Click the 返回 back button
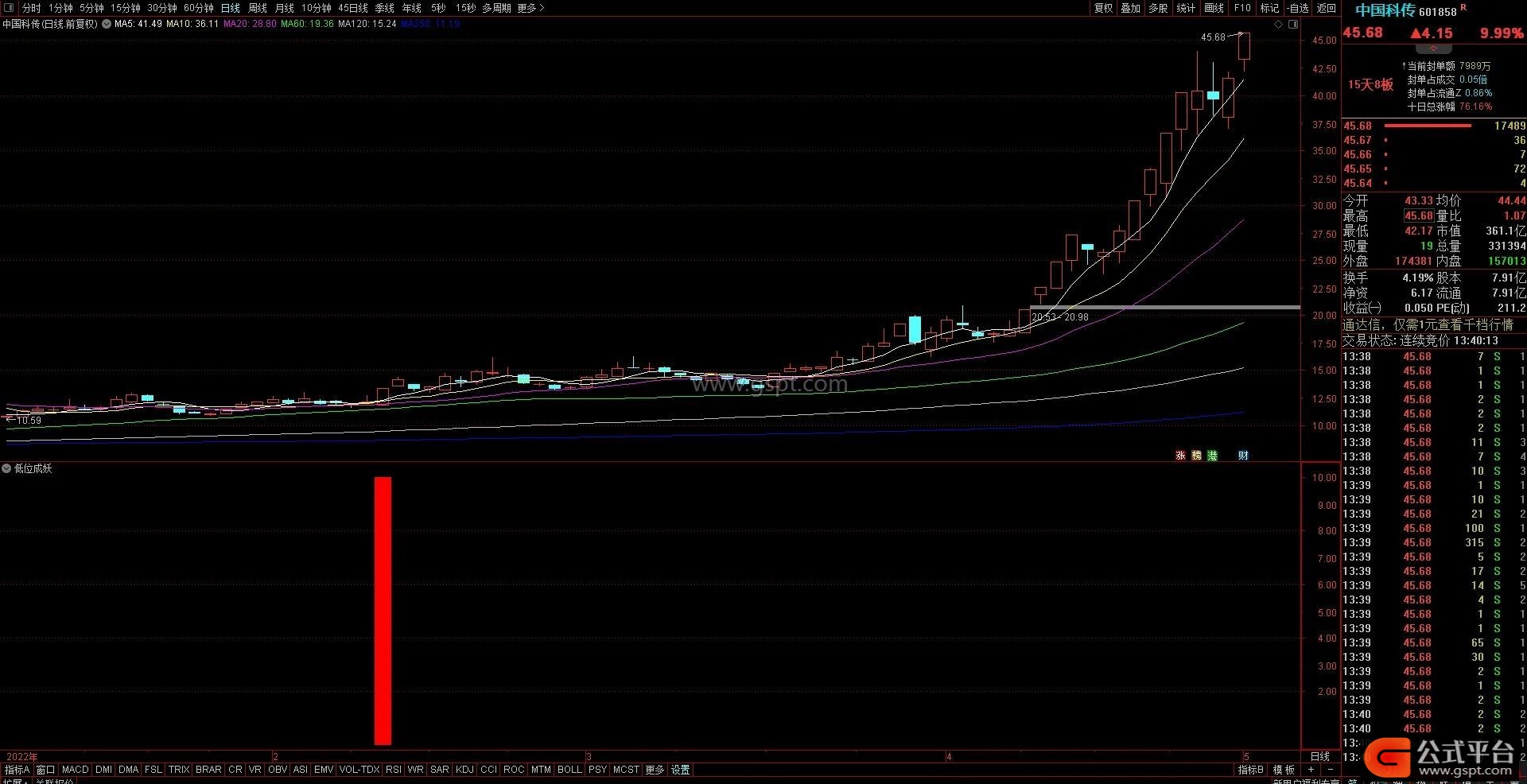The width and height of the screenshot is (1527, 784). (x=1327, y=8)
